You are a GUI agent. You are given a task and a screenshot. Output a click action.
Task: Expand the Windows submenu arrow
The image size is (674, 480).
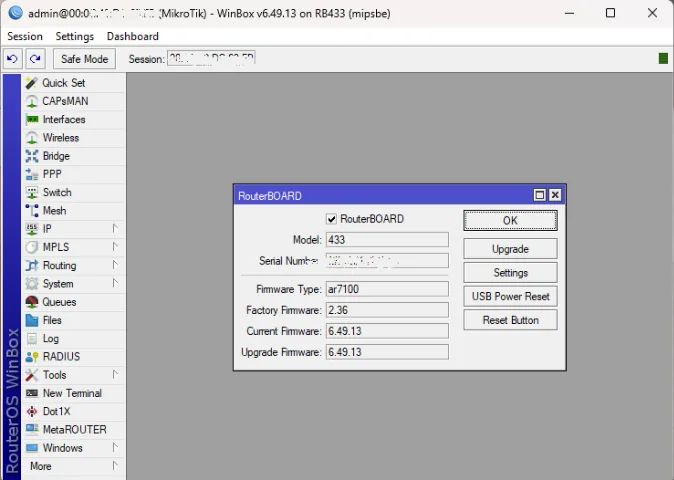115,447
